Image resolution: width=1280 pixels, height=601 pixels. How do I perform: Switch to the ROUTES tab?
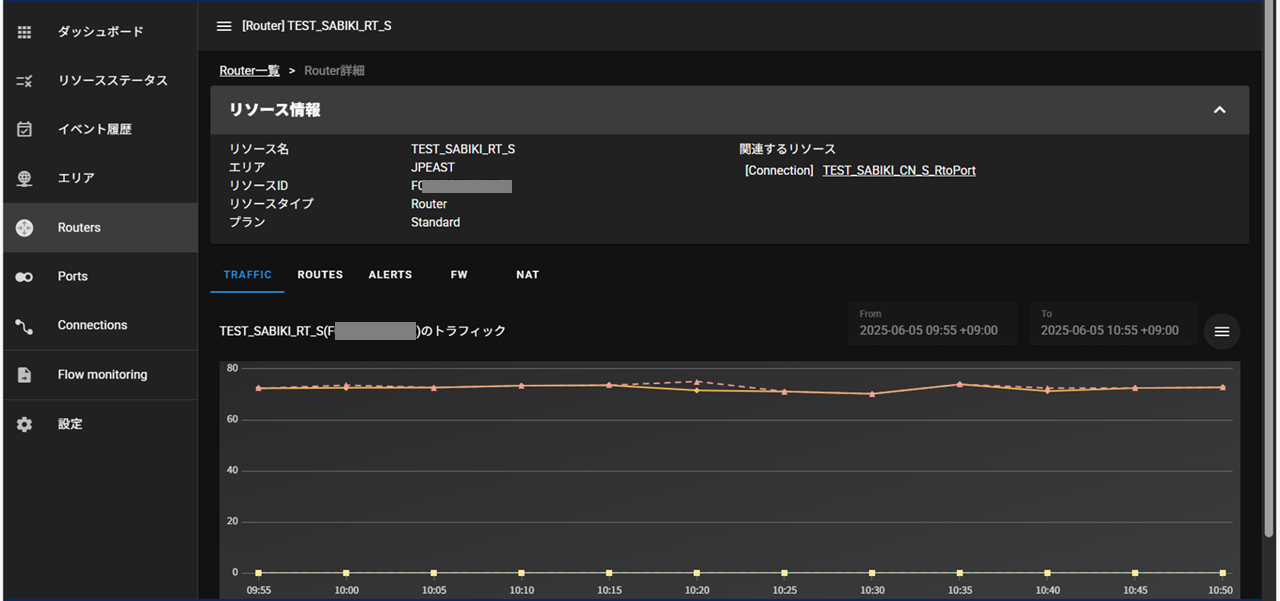(320, 275)
